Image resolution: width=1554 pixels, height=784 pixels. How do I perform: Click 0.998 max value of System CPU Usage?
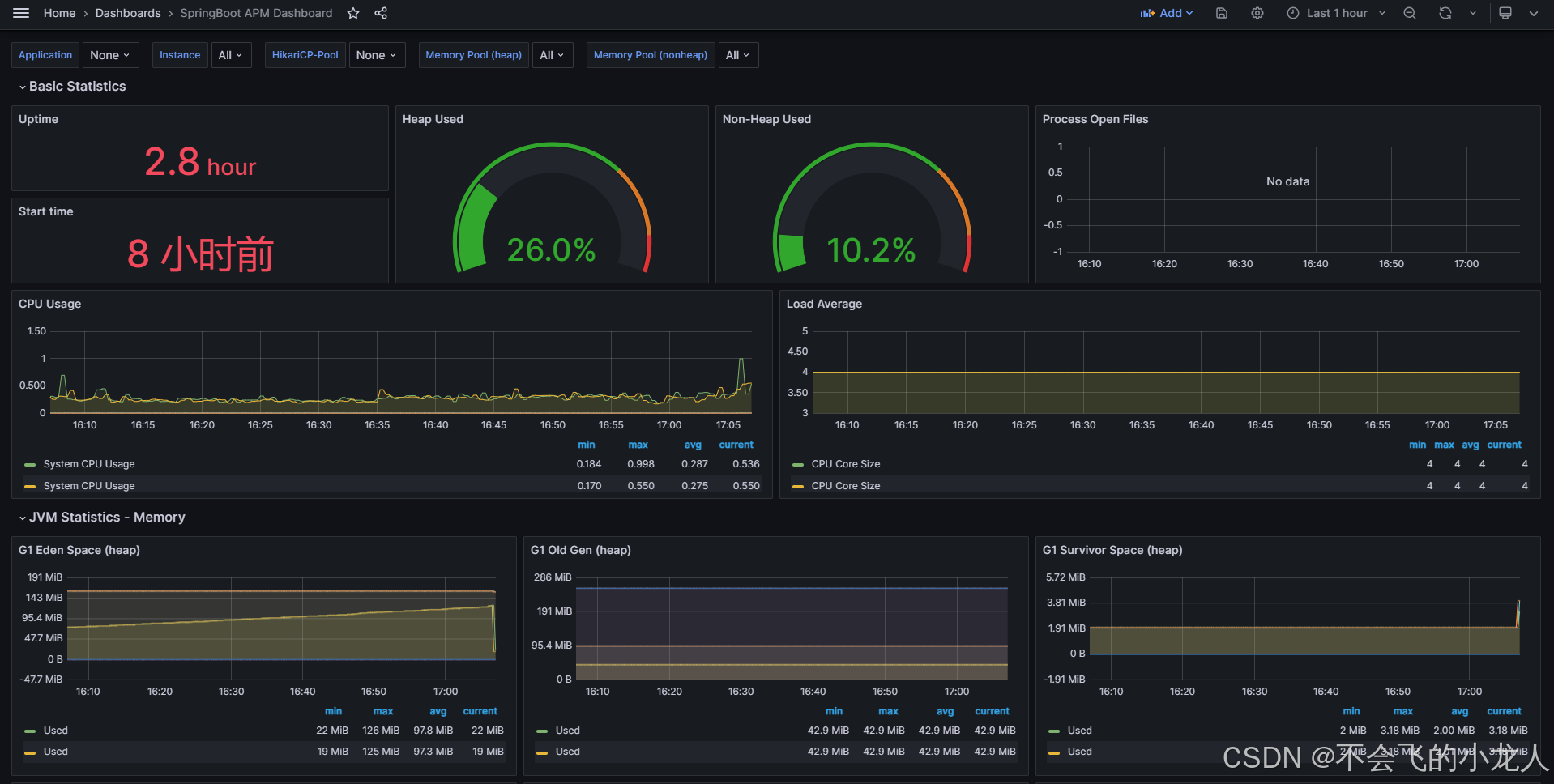pyautogui.click(x=641, y=464)
